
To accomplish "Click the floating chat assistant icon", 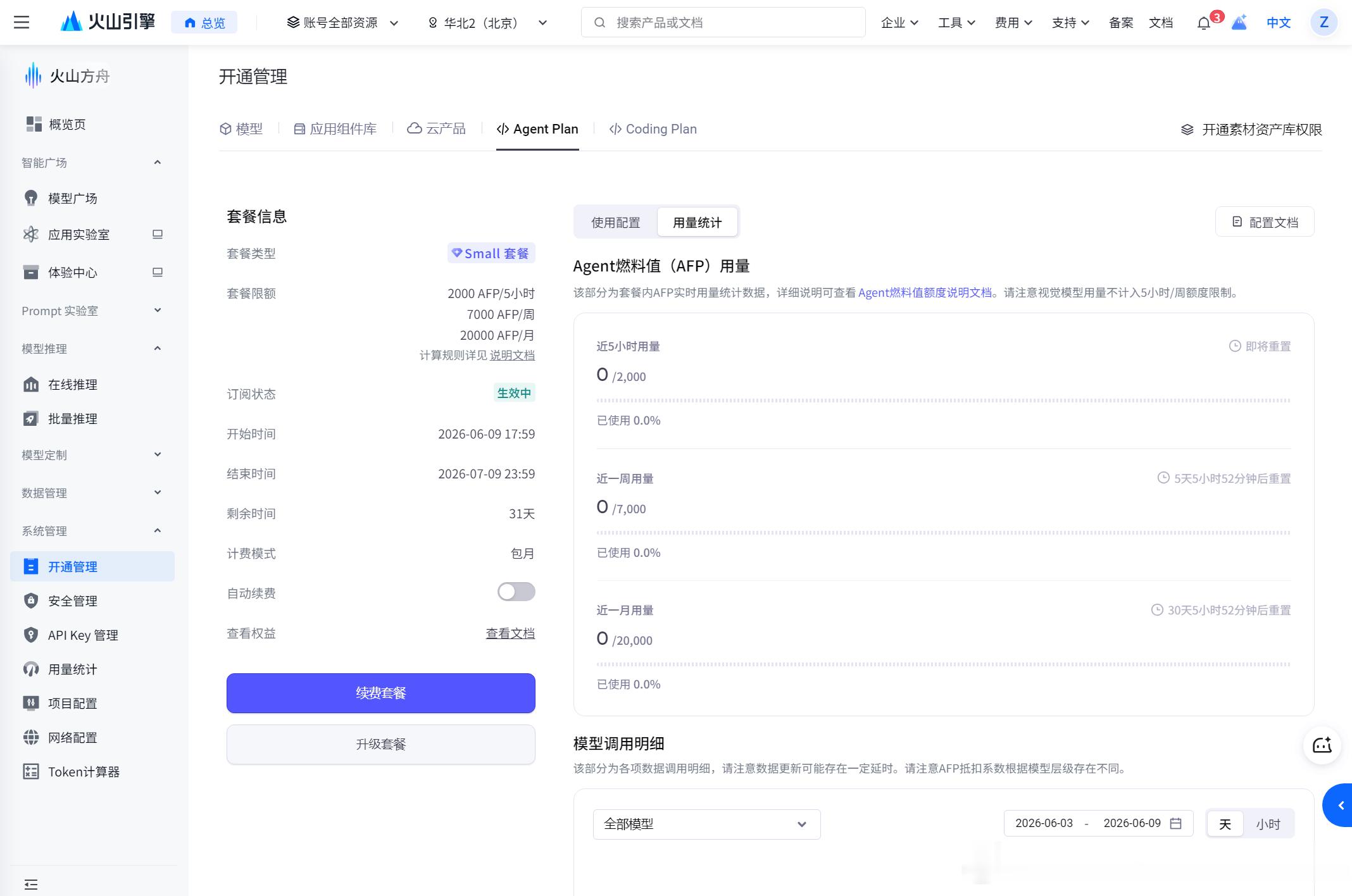I will (x=1322, y=745).
